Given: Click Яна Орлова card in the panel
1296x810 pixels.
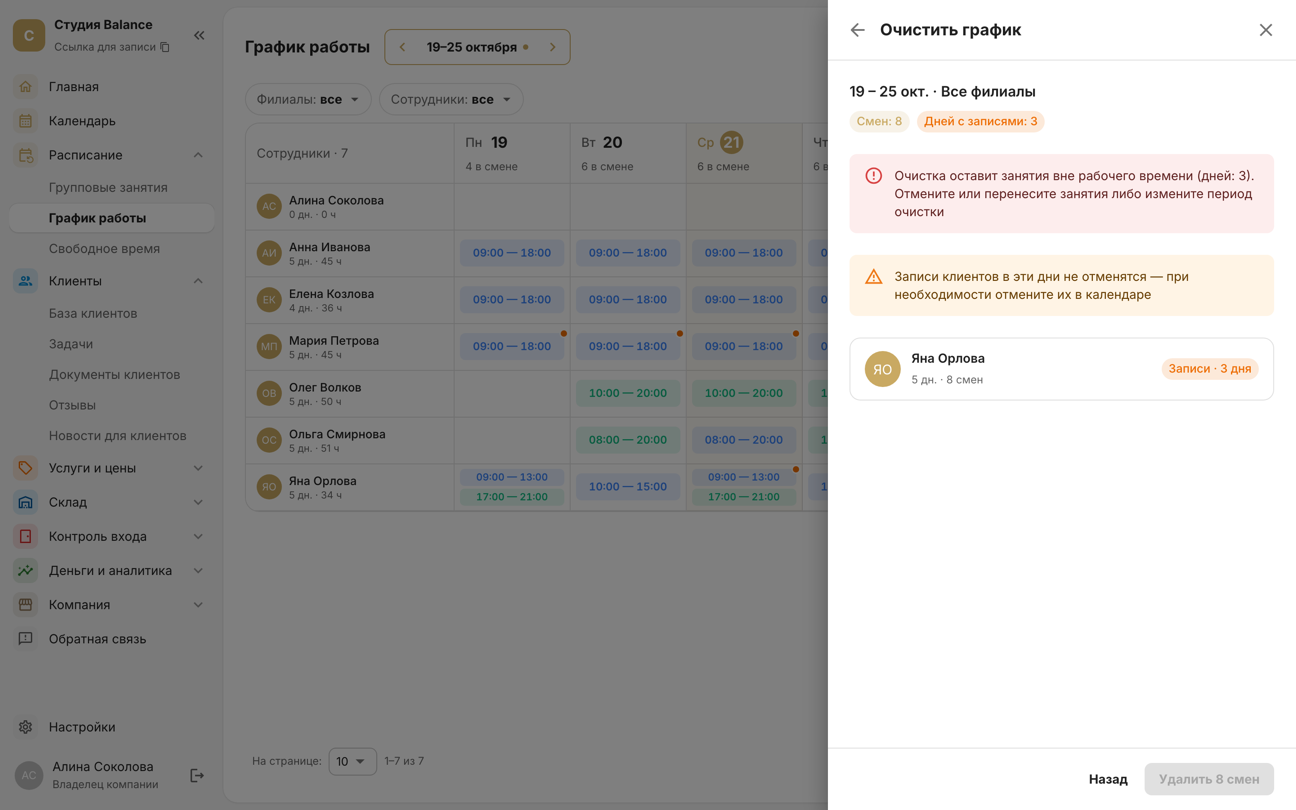Looking at the screenshot, I should click(x=1061, y=369).
